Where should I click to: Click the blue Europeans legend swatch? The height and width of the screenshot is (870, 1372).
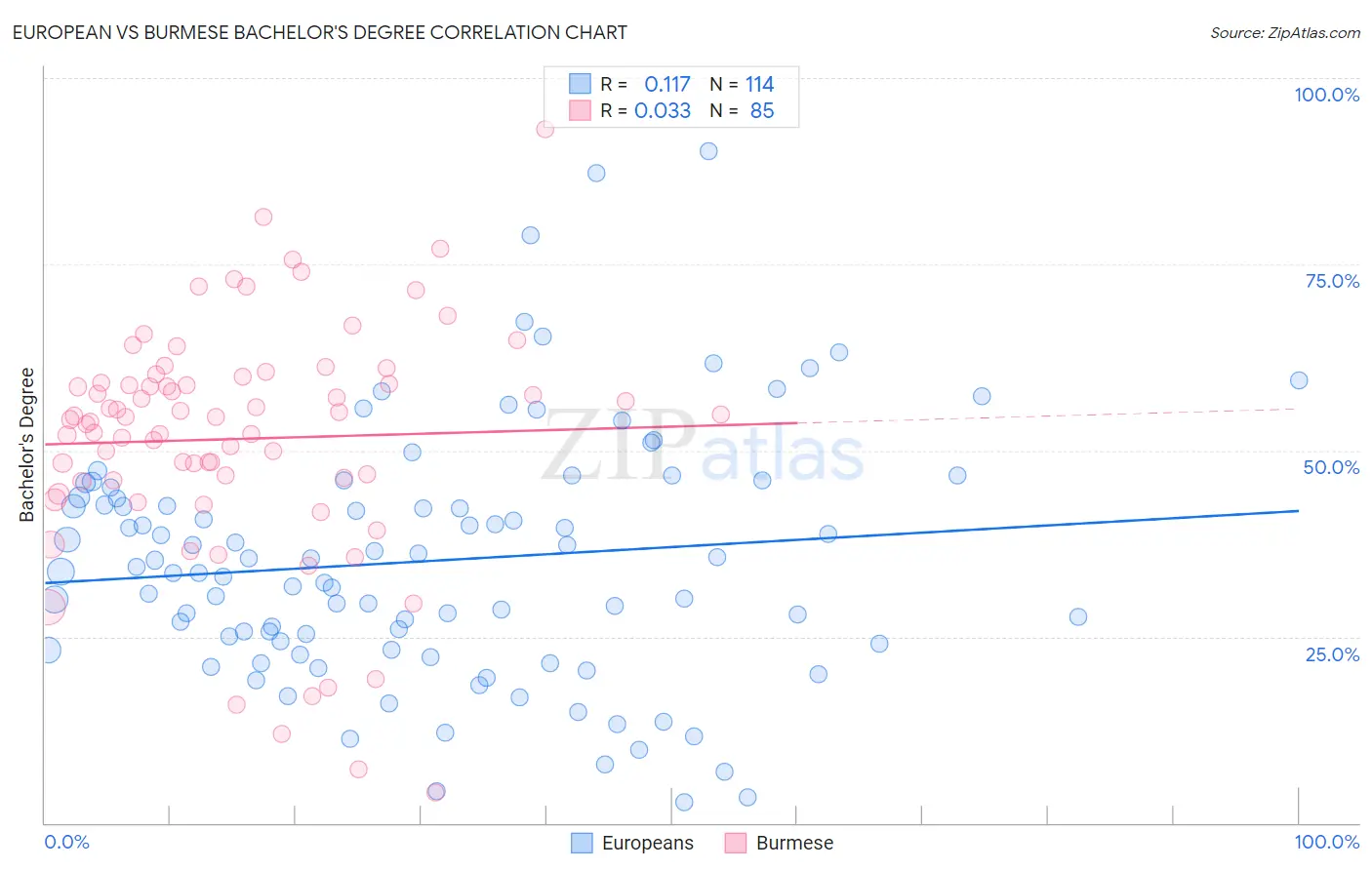click(582, 843)
